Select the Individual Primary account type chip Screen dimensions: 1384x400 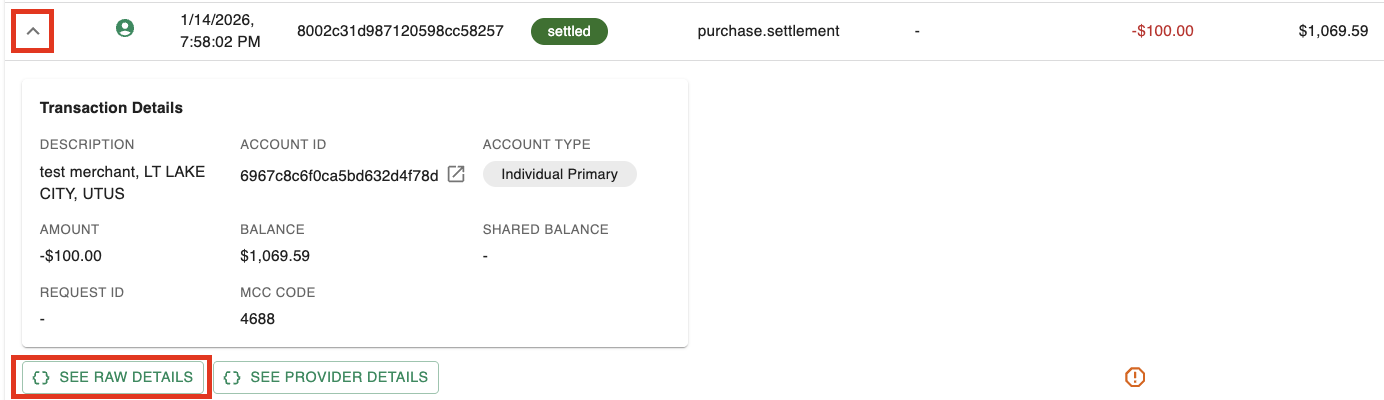559,174
